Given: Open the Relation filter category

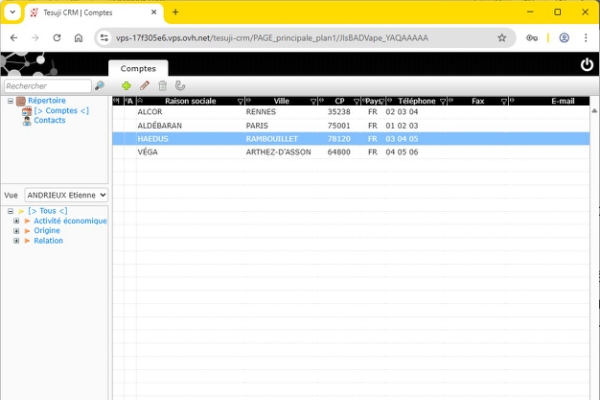Looking at the screenshot, I should point(48,241).
